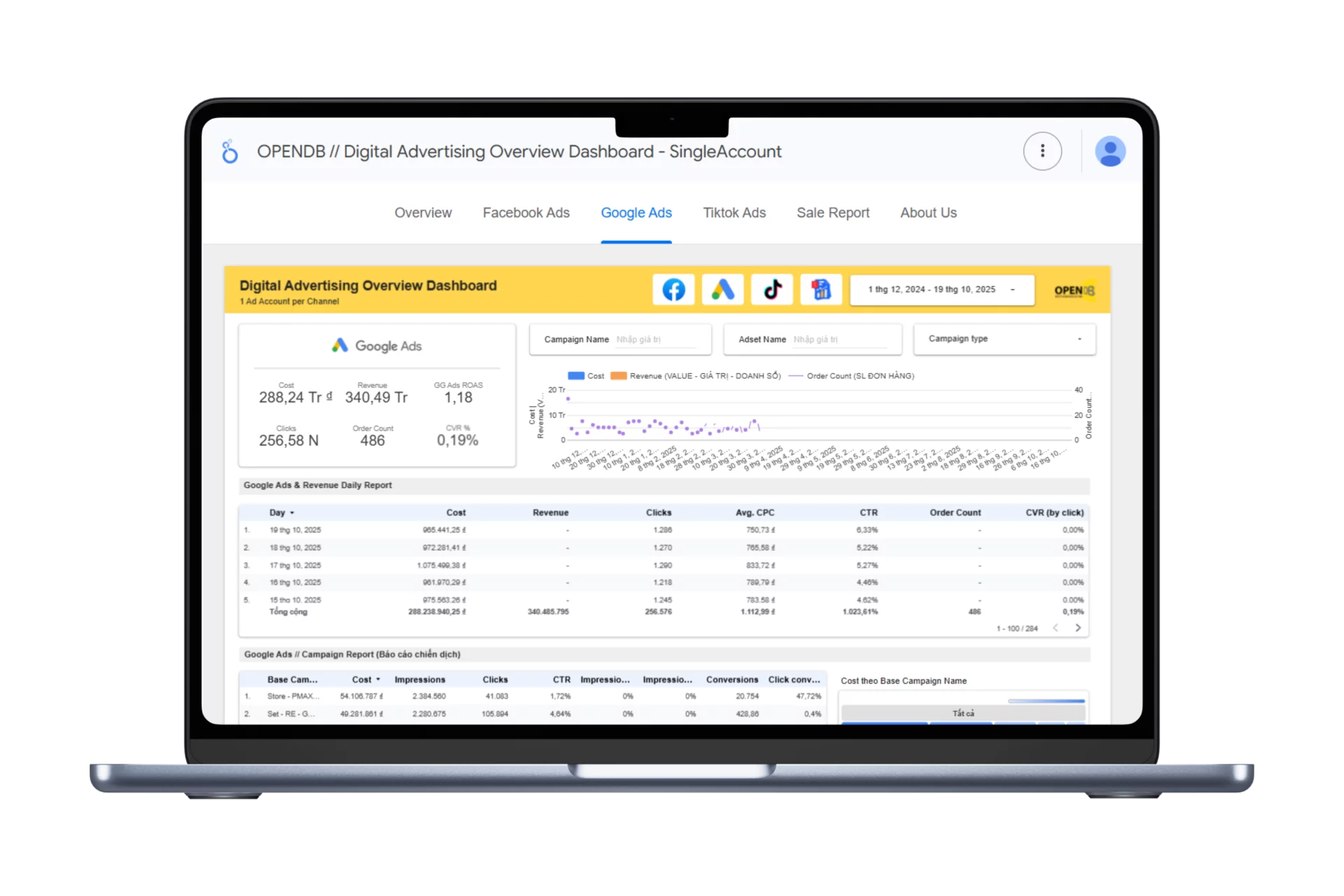Click the sales report store icon
The image size is (1344, 896).
click(821, 290)
